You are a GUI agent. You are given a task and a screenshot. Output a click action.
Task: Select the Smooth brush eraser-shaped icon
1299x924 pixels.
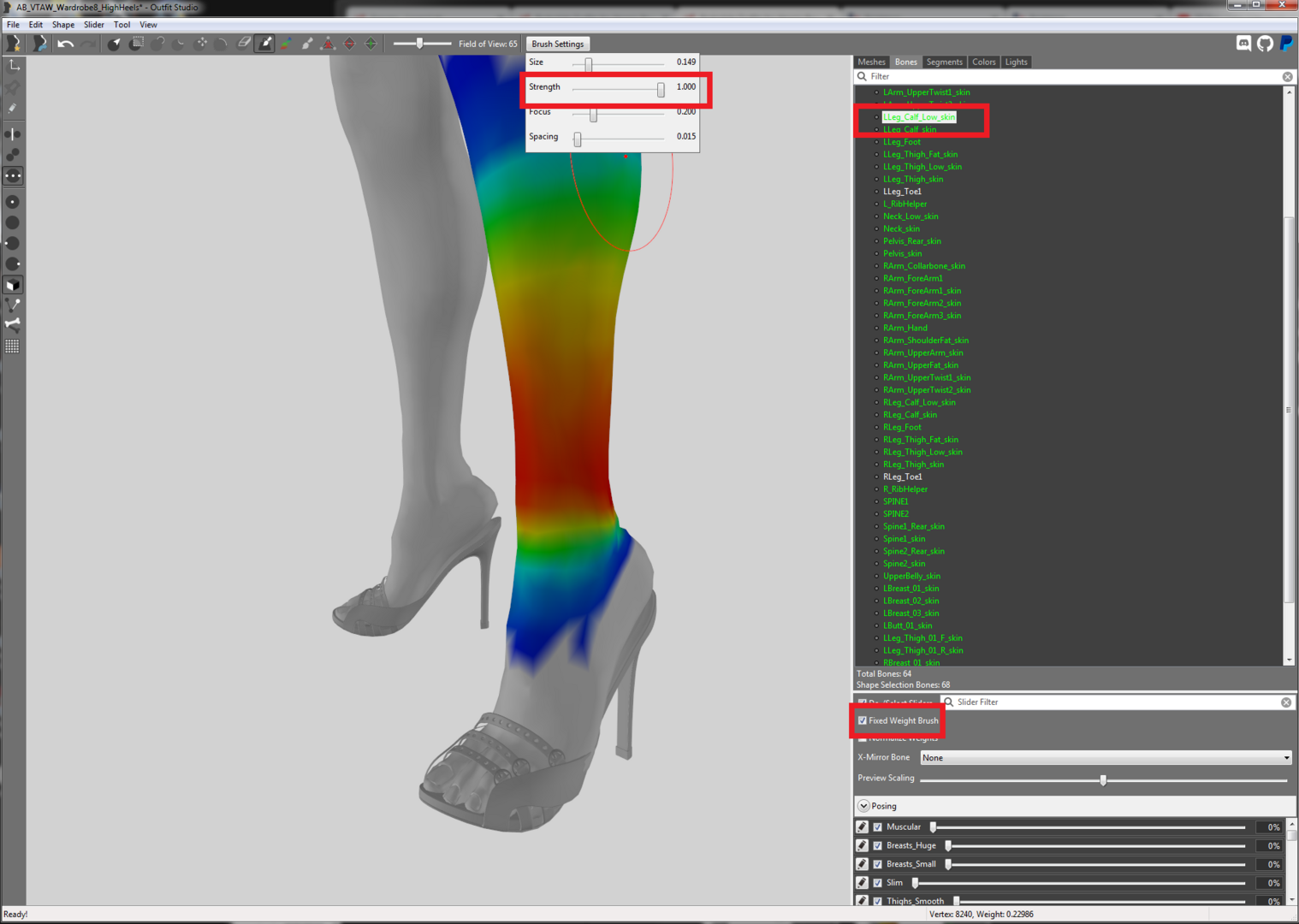pyautogui.click(x=244, y=44)
